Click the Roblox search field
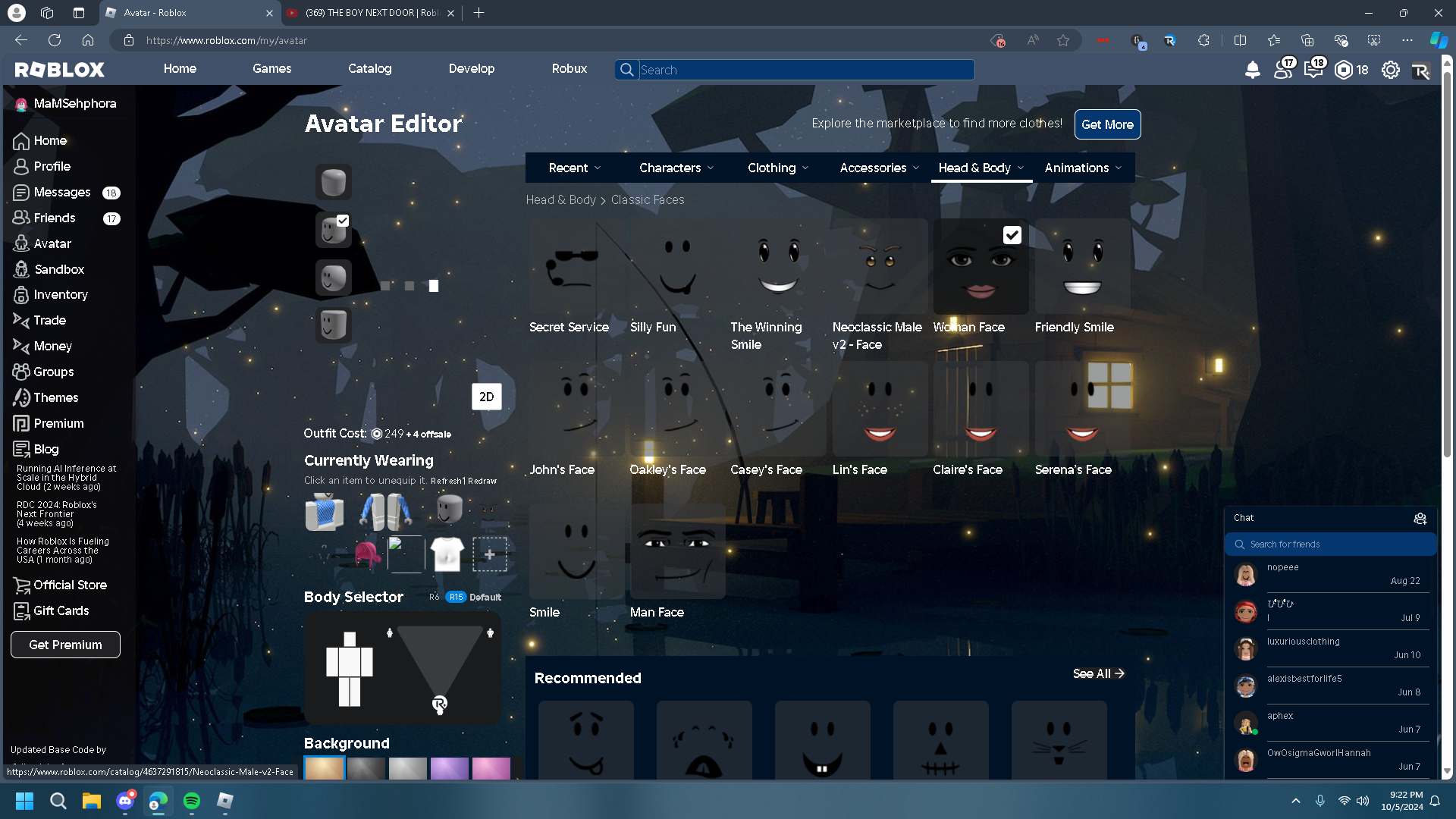The width and height of the screenshot is (1456, 819). [805, 70]
